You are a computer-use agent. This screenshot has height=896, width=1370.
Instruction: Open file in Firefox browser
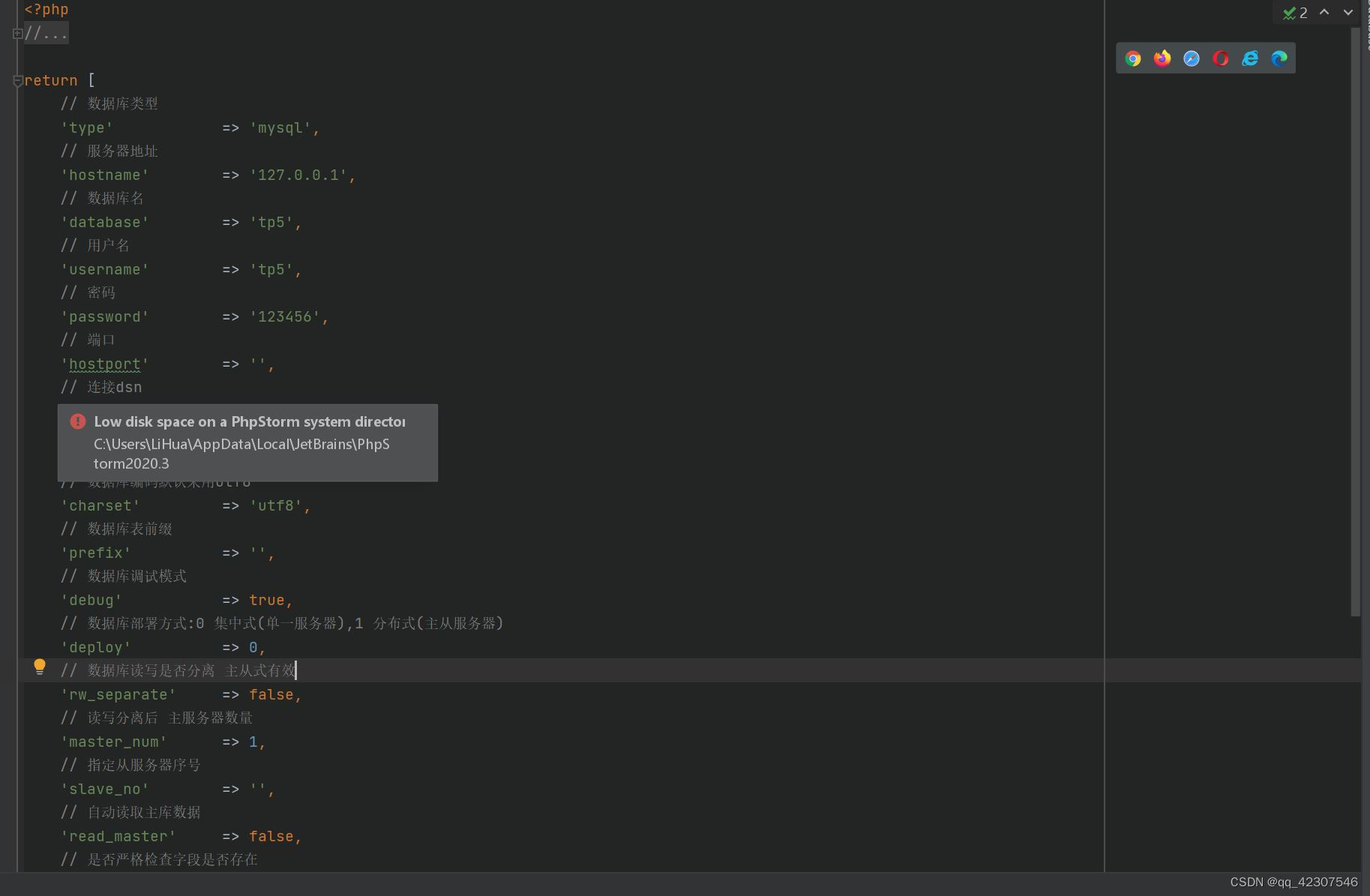point(1162,58)
